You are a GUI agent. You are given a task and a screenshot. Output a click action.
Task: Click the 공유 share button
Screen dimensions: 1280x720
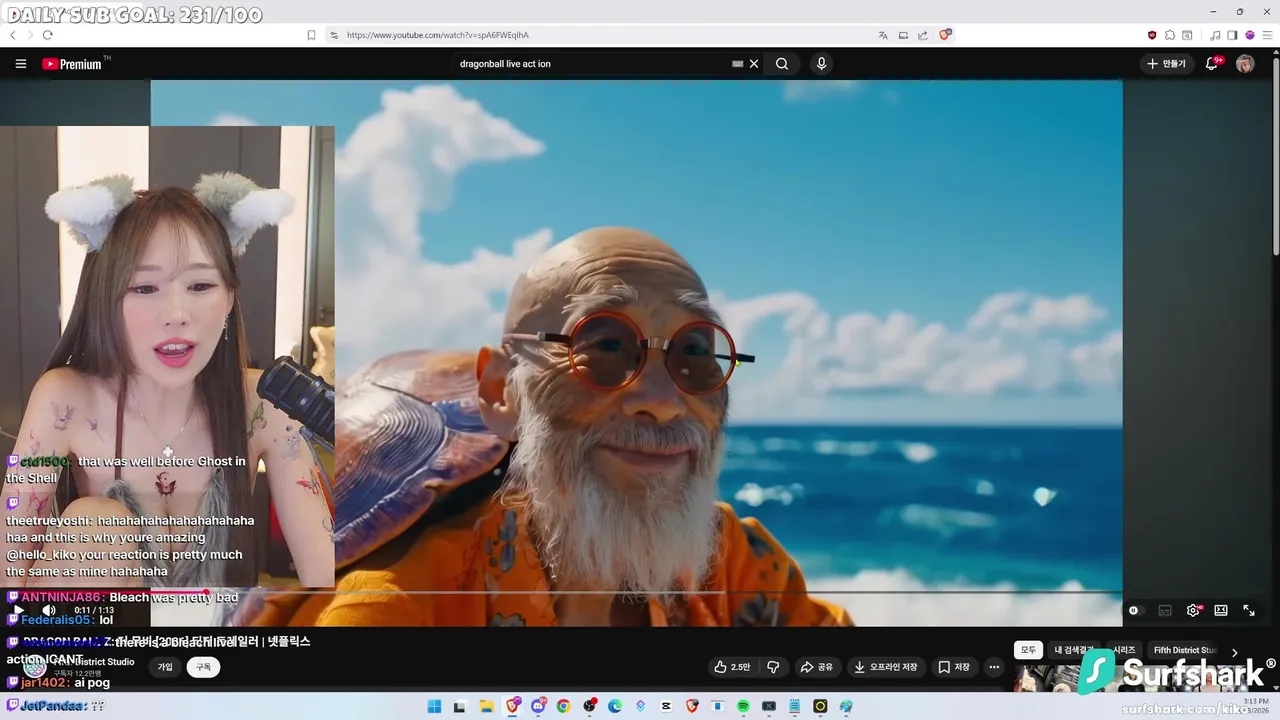tap(816, 667)
